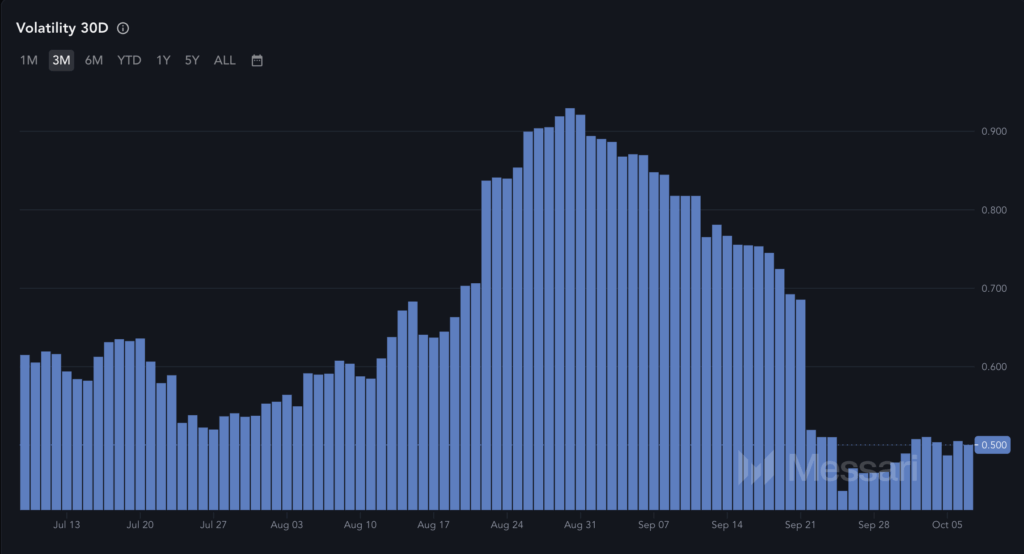The width and height of the screenshot is (1024, 554).
Task: Click the Sep 21 x-axis label
Action: [x=801, y=524]
